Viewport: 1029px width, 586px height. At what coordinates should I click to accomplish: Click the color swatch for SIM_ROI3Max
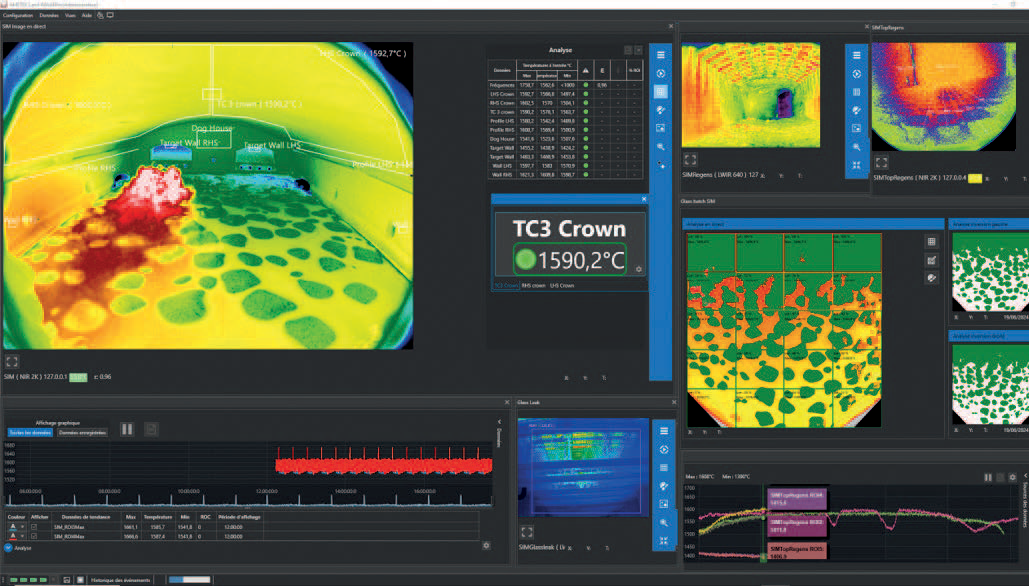point(12,527)
